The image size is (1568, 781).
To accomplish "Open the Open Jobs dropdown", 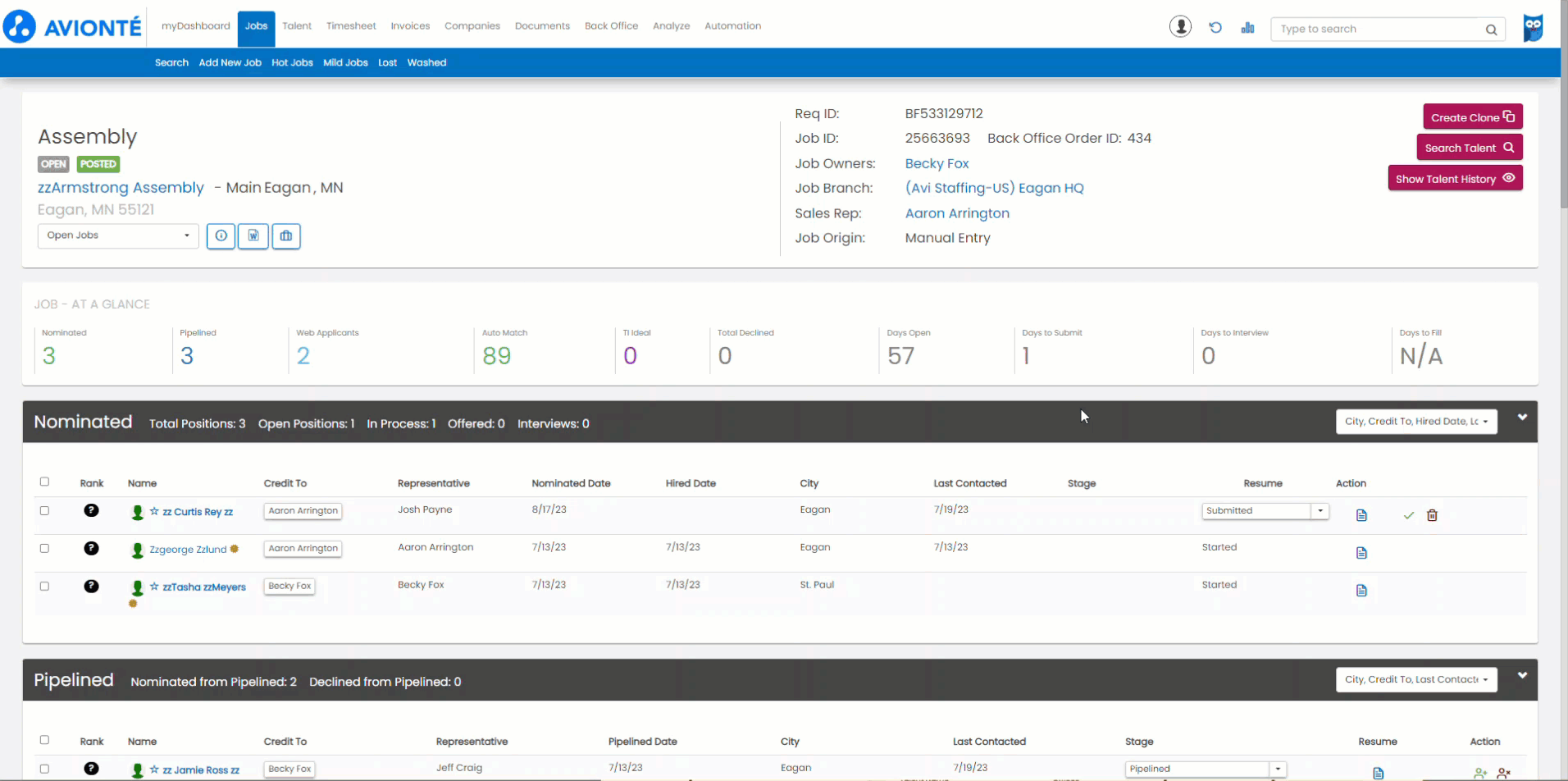I will pos(118,235).
